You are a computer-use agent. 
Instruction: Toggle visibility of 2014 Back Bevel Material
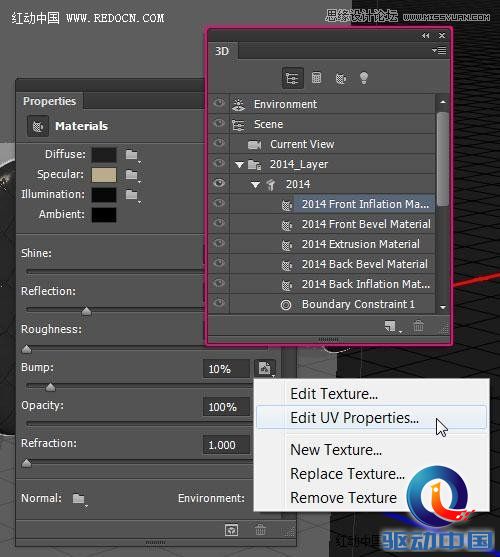[x=219, y=263]
